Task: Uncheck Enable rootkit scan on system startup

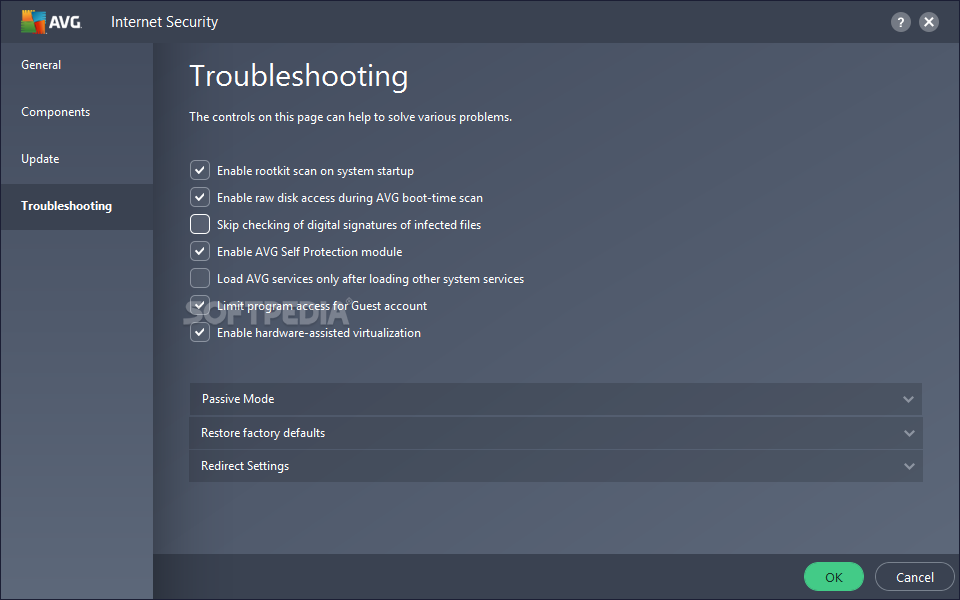Action: coord(200,170)
